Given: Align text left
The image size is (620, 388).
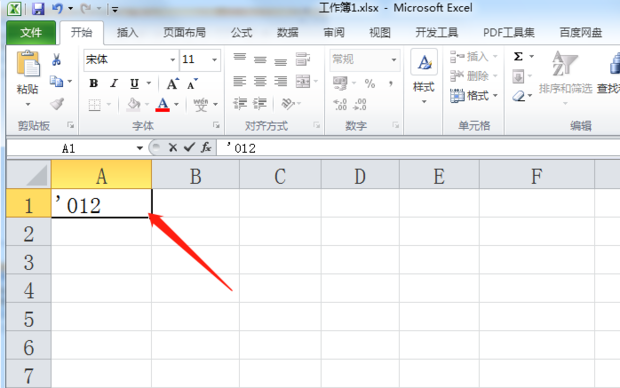Looking at the screenshot, I should [240, 81].
